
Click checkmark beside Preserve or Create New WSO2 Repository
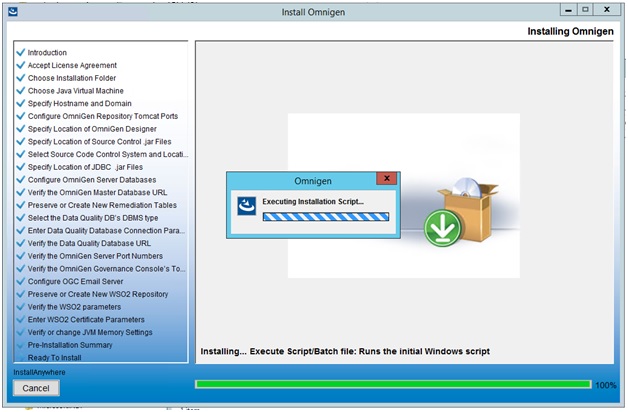(21, 294)
